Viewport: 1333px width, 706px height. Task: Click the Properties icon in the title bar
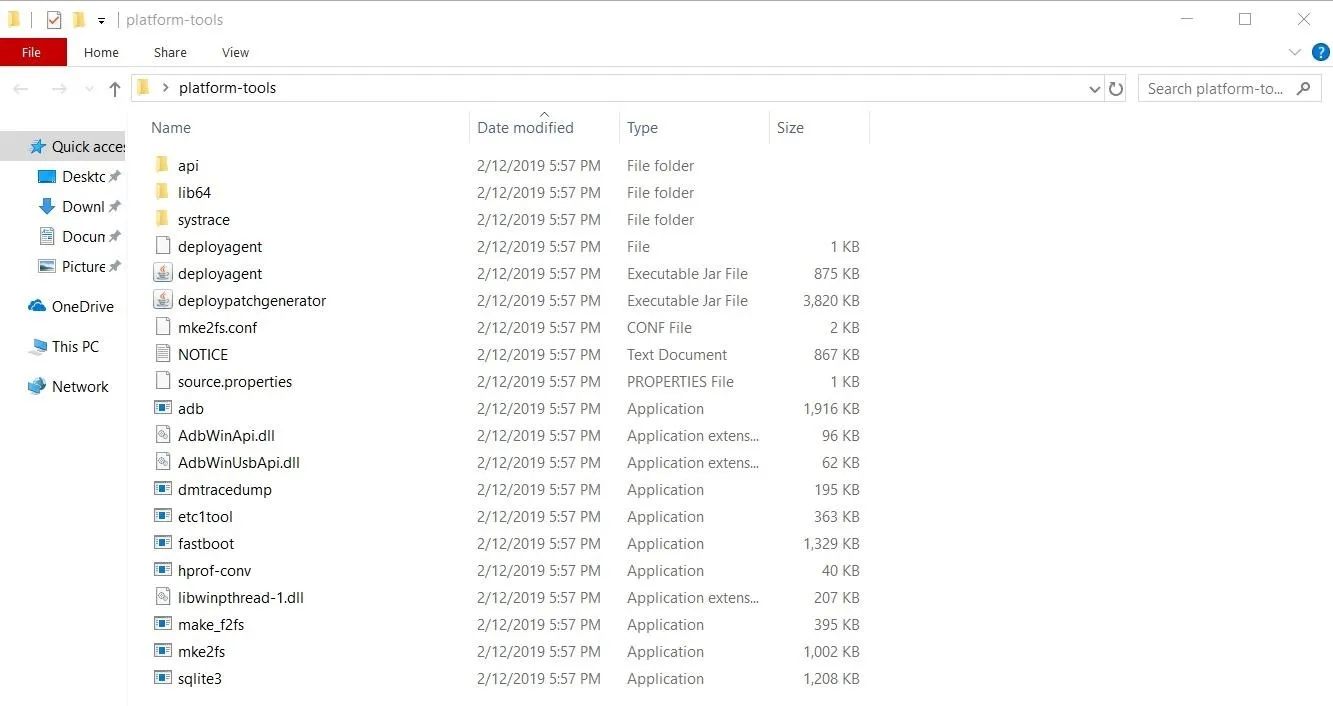54,20
